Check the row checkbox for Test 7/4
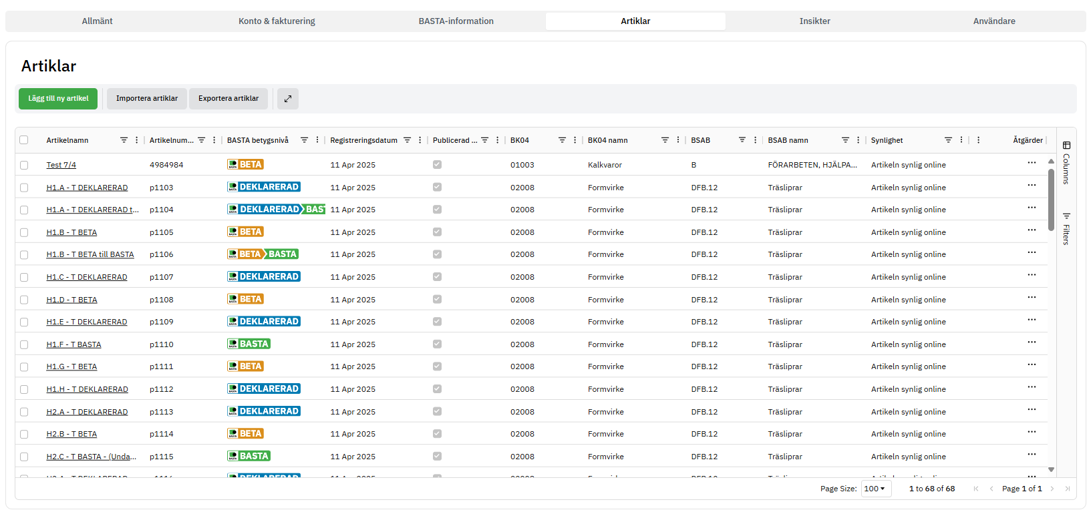The image size is (1091, 516). pos(24,165)
